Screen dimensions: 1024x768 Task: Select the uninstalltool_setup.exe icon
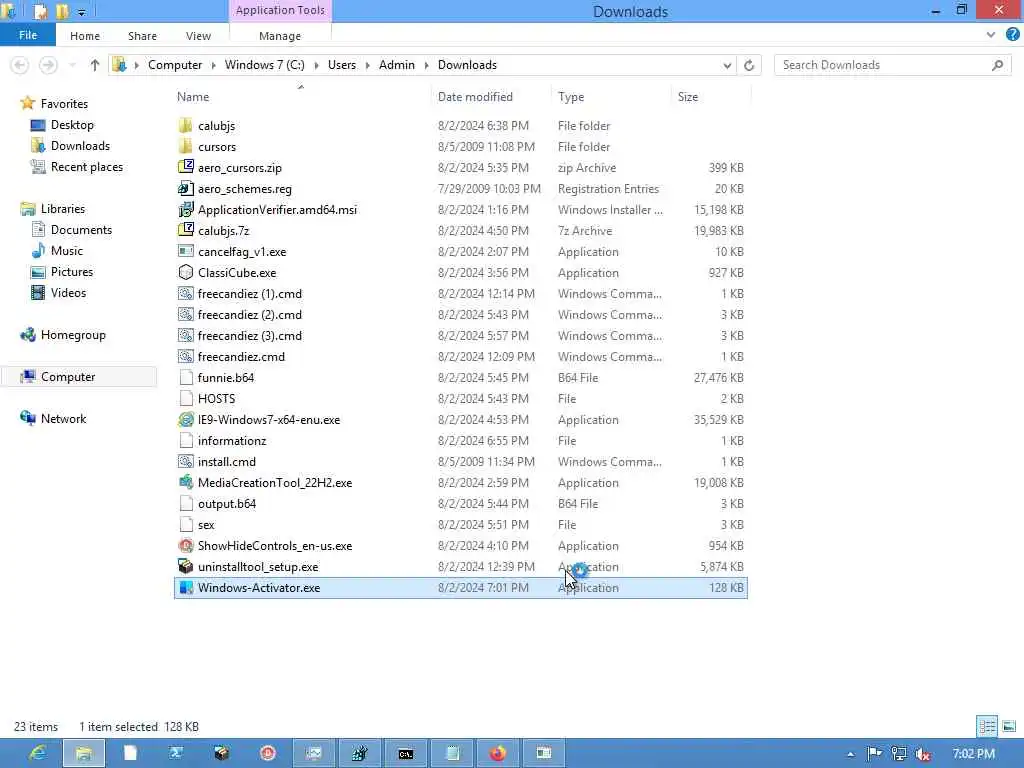pyautogui.click(x=186, y=566)
